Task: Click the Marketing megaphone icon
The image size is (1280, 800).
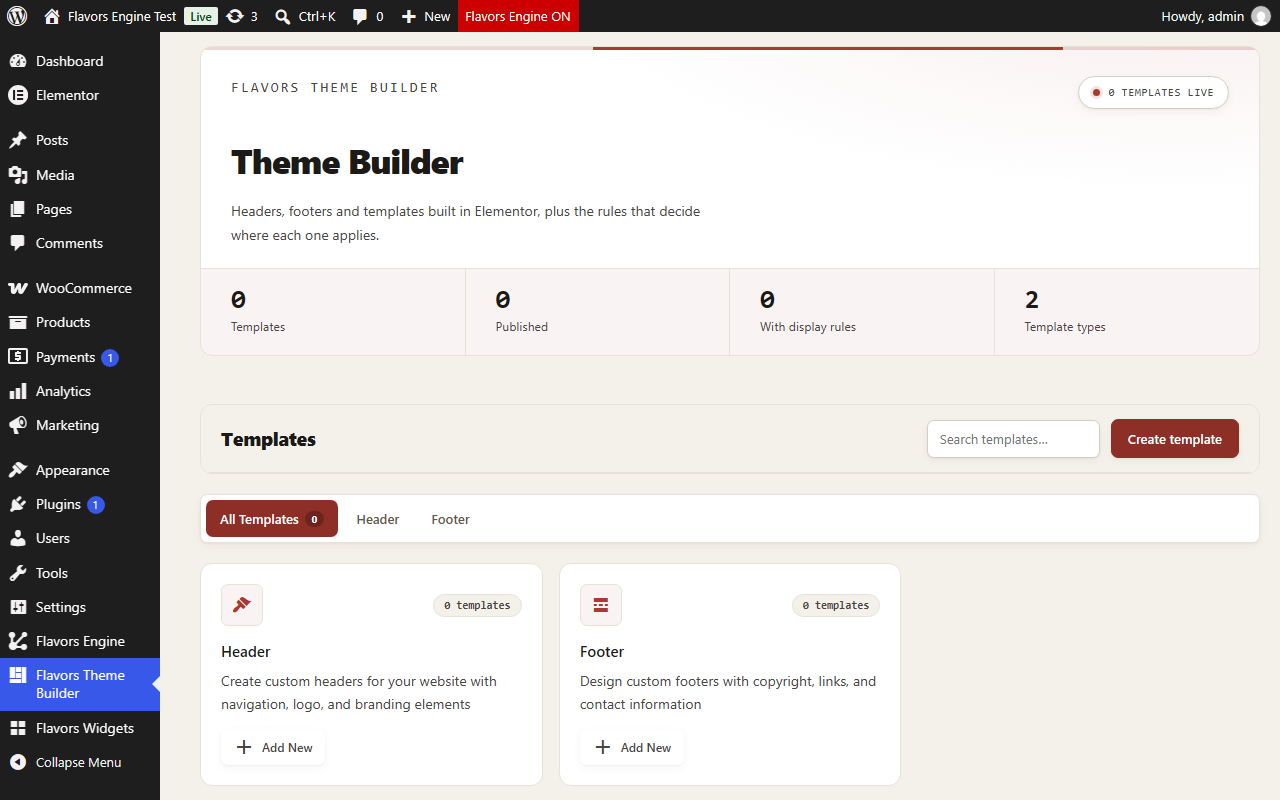Action: point(17,425)
